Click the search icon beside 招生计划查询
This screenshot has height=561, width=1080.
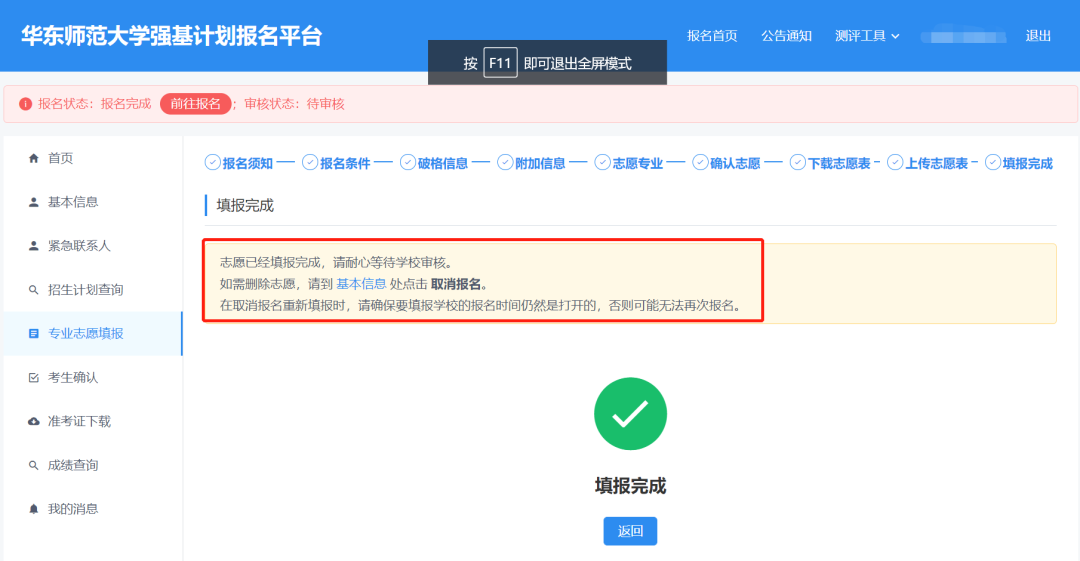click(x=33, y=290)
